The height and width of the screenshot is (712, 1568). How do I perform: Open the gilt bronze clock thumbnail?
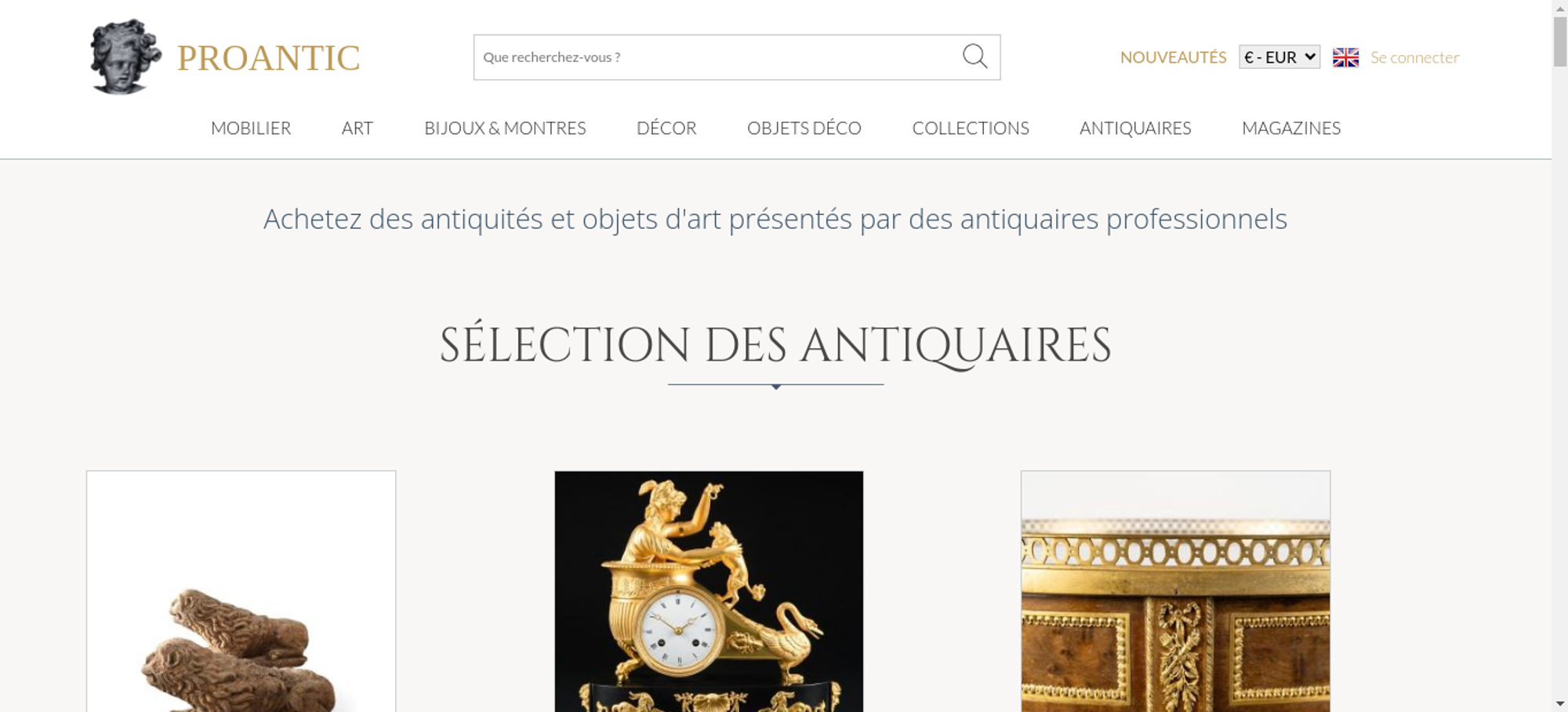pos(709,591)
